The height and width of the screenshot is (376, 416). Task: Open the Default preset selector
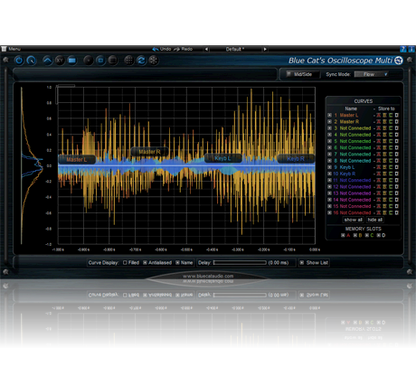(235, 49)
